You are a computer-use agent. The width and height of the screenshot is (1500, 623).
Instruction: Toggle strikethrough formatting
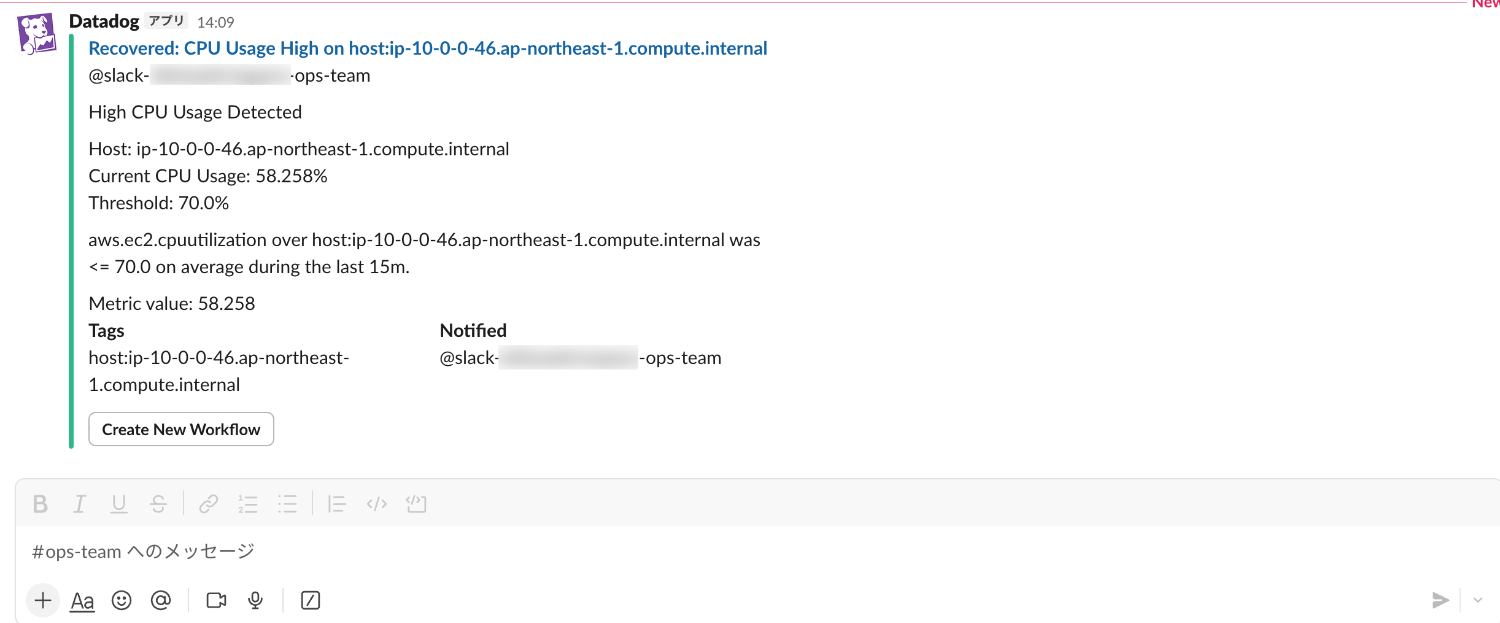[x=158, y=504]
